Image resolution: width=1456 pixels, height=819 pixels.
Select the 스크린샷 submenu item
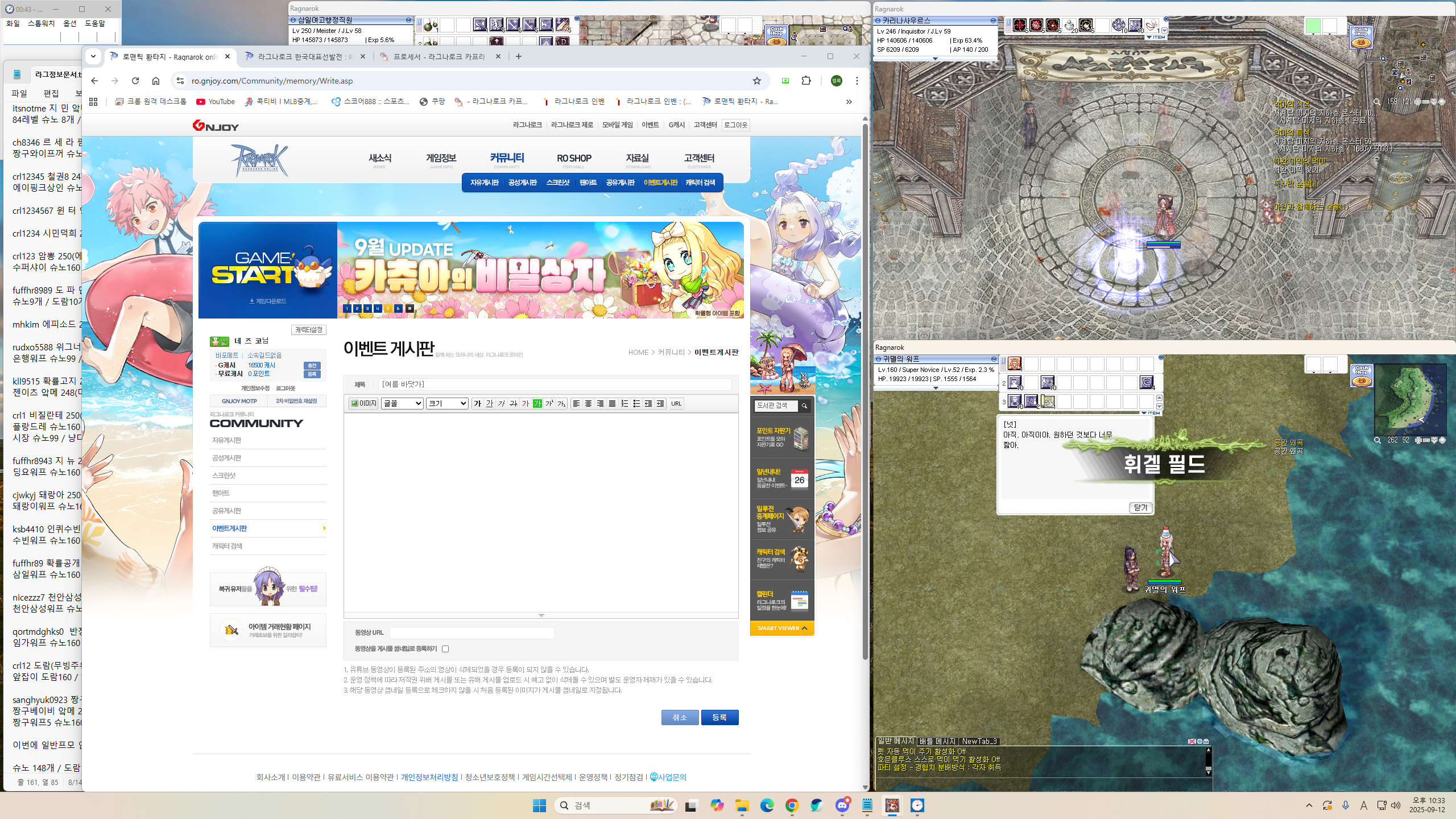click(558, 183)
